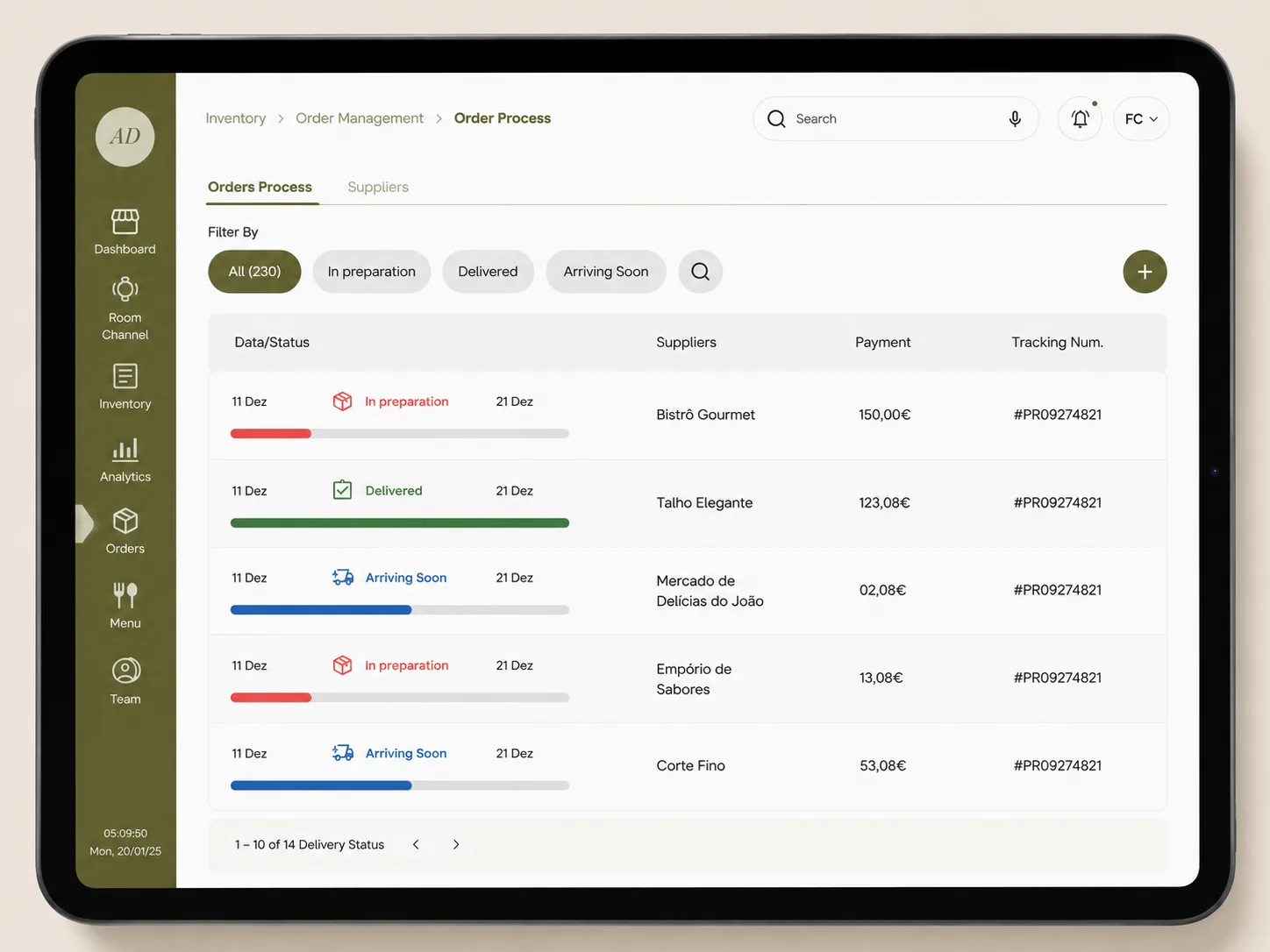
Task: Open the Team person icon in sidebar
Action: point(125,671)
